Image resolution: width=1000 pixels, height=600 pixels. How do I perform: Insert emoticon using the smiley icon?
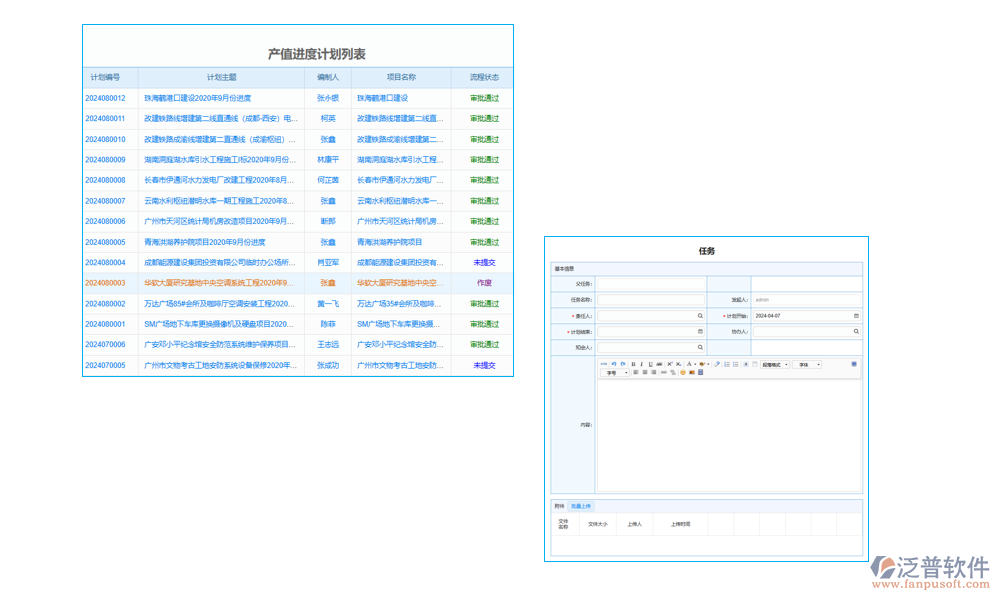[x=683, y=373]
